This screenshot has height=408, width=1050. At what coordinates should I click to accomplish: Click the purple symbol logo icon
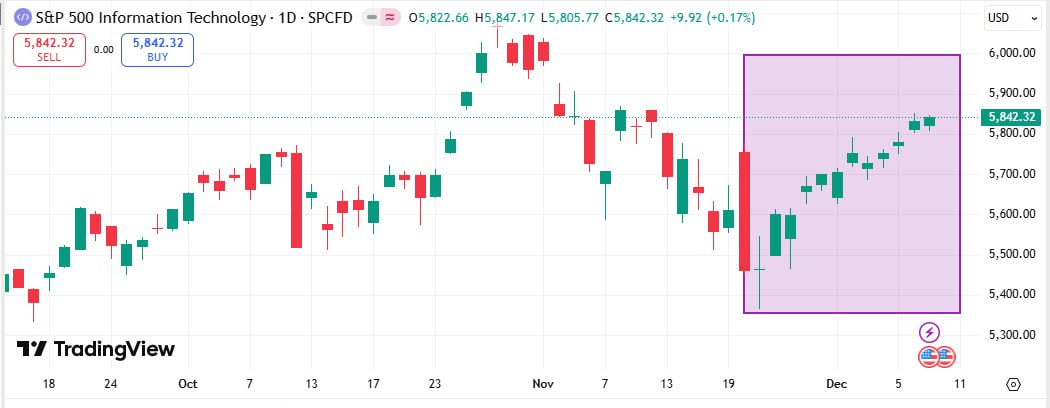pyautogui.click(x=18, y=18)
